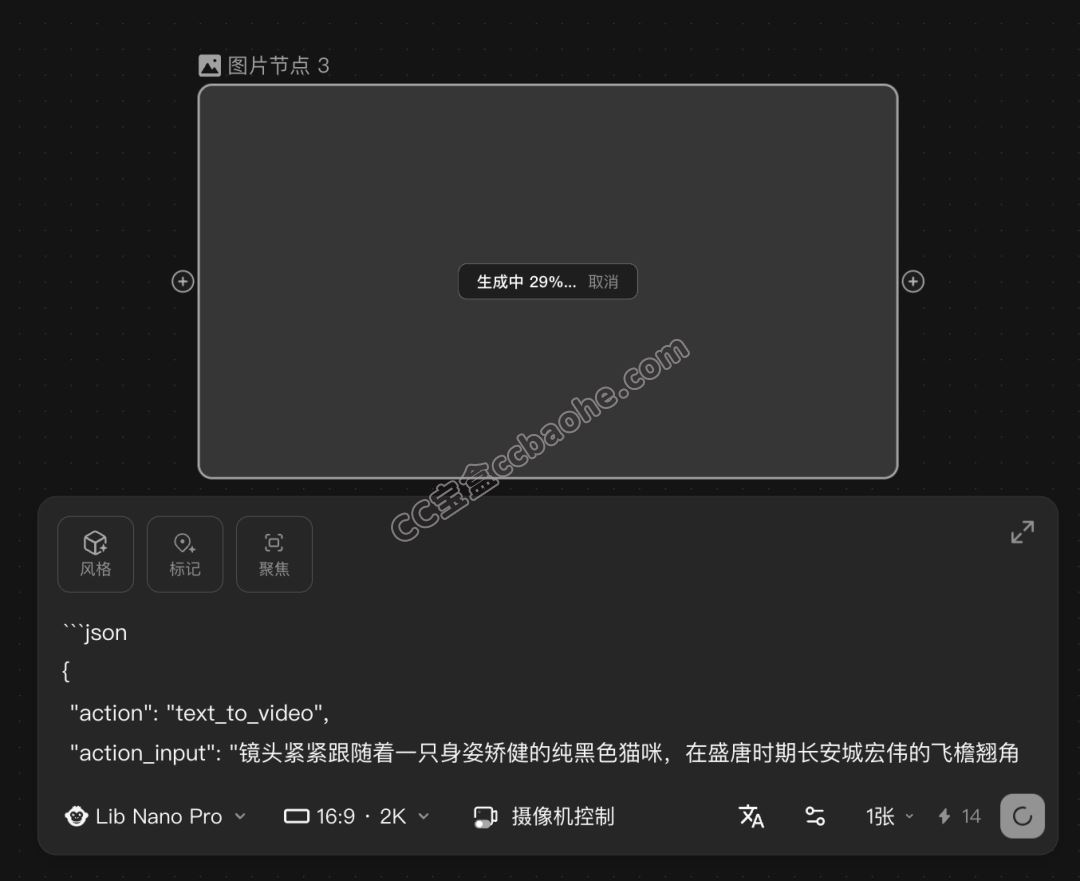Click the 14 credits lightning indicator
The width and height of the screenshot is (1080, 881).
[x=959, y=816]
